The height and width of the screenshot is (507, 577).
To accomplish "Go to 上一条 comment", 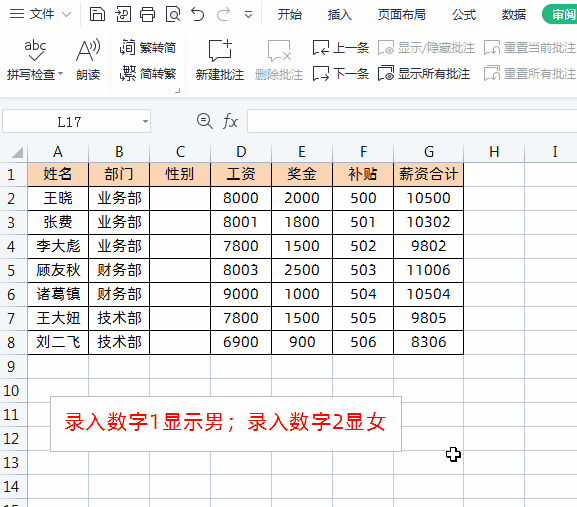I will [341, 47].
